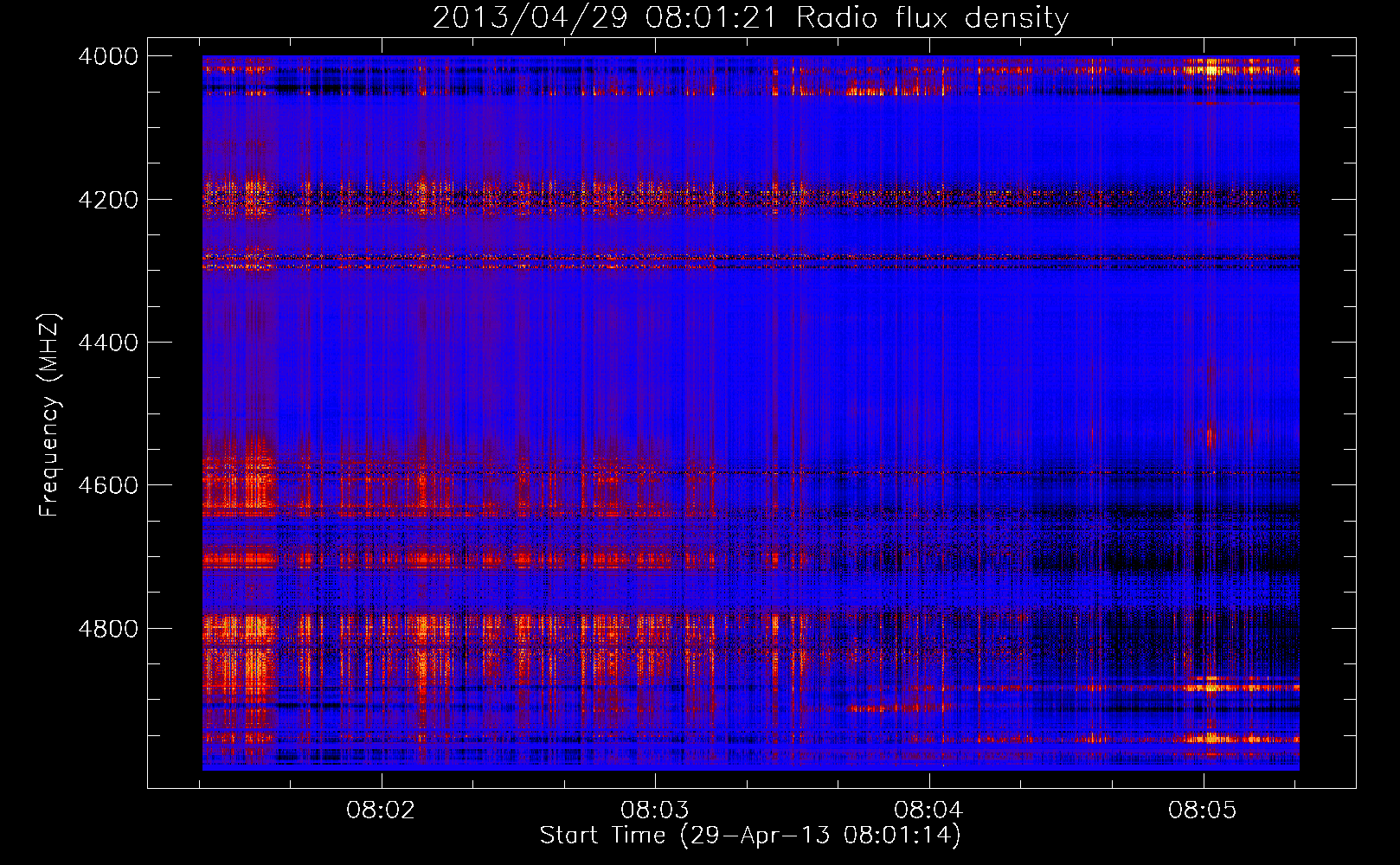
Task: Select the 4000 frequency axis label
Action: tap(108, 56)
